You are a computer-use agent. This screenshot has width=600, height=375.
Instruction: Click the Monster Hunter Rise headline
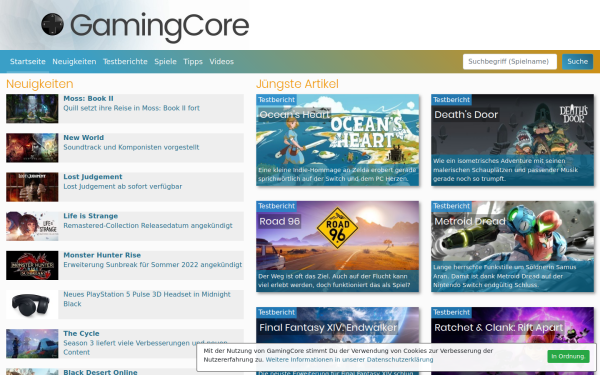coord(102,255)
